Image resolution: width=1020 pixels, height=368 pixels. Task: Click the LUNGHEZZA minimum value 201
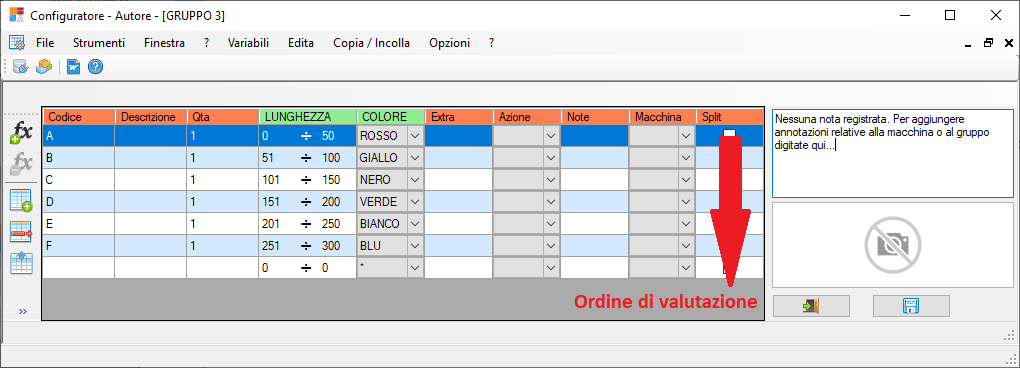coord(270,224)
